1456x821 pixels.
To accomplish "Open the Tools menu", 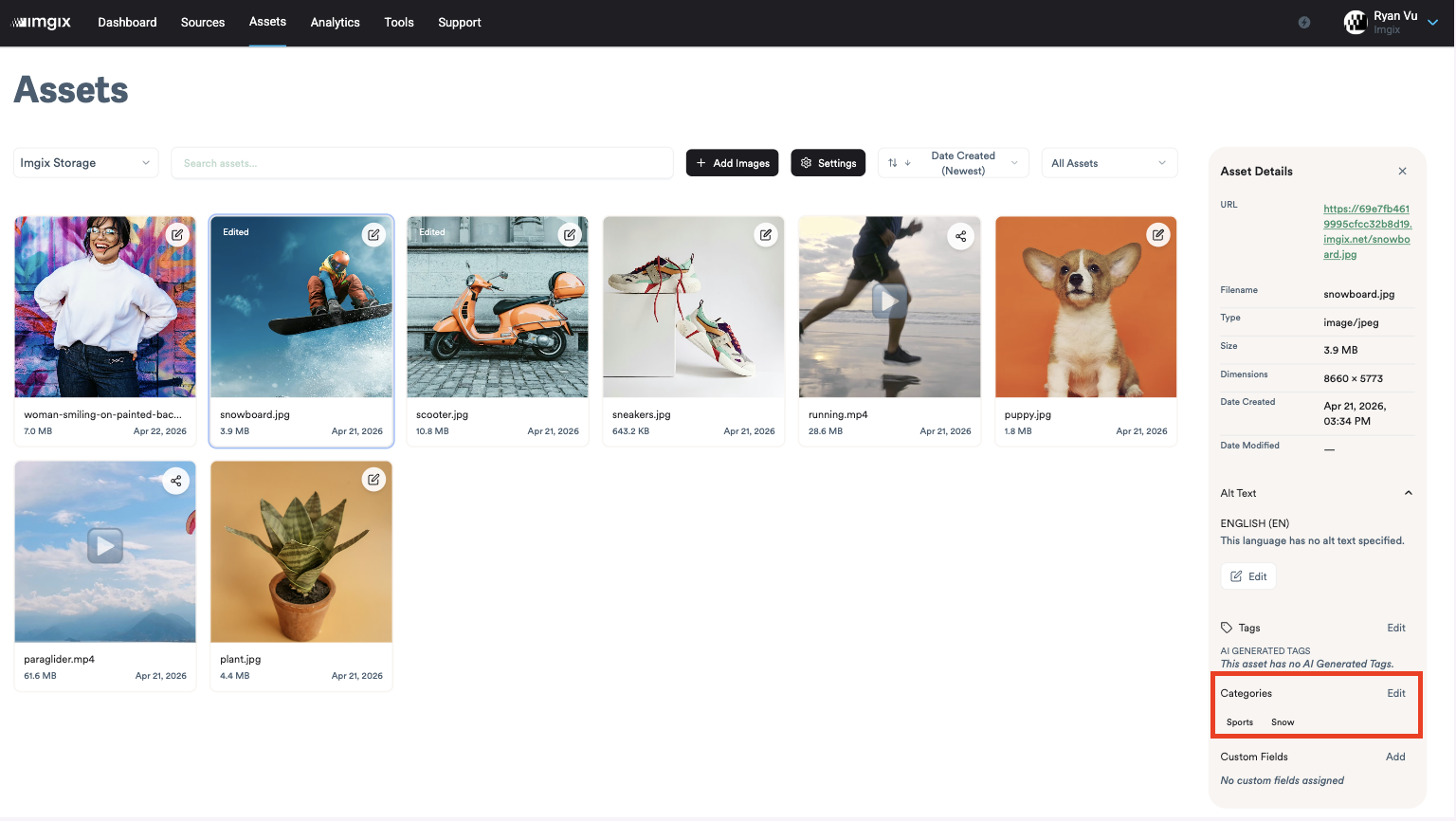I will [x=398, y=22].
